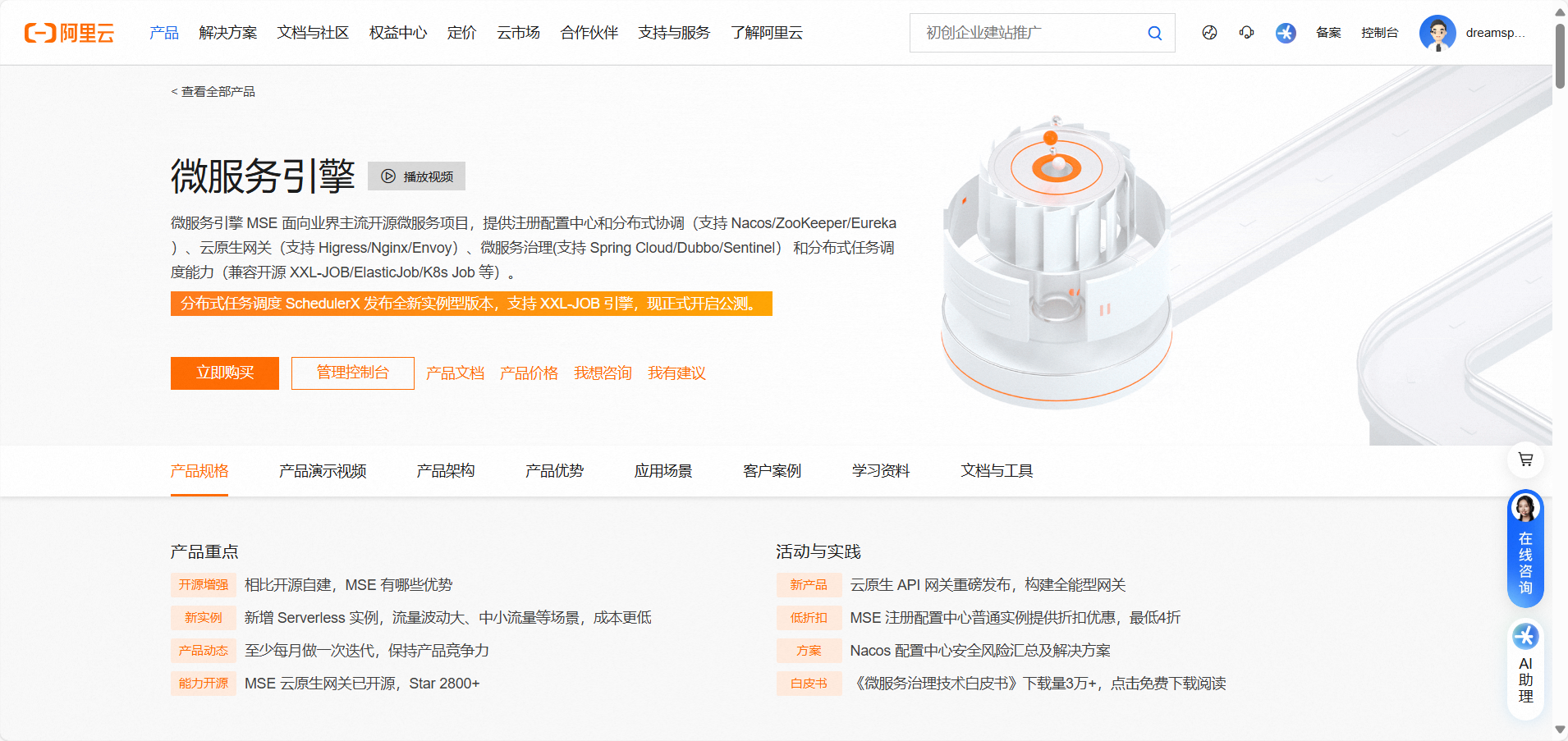The image size is (1568, 741).
Task: Open the 管理控制台 button
Action: point(353,373)
